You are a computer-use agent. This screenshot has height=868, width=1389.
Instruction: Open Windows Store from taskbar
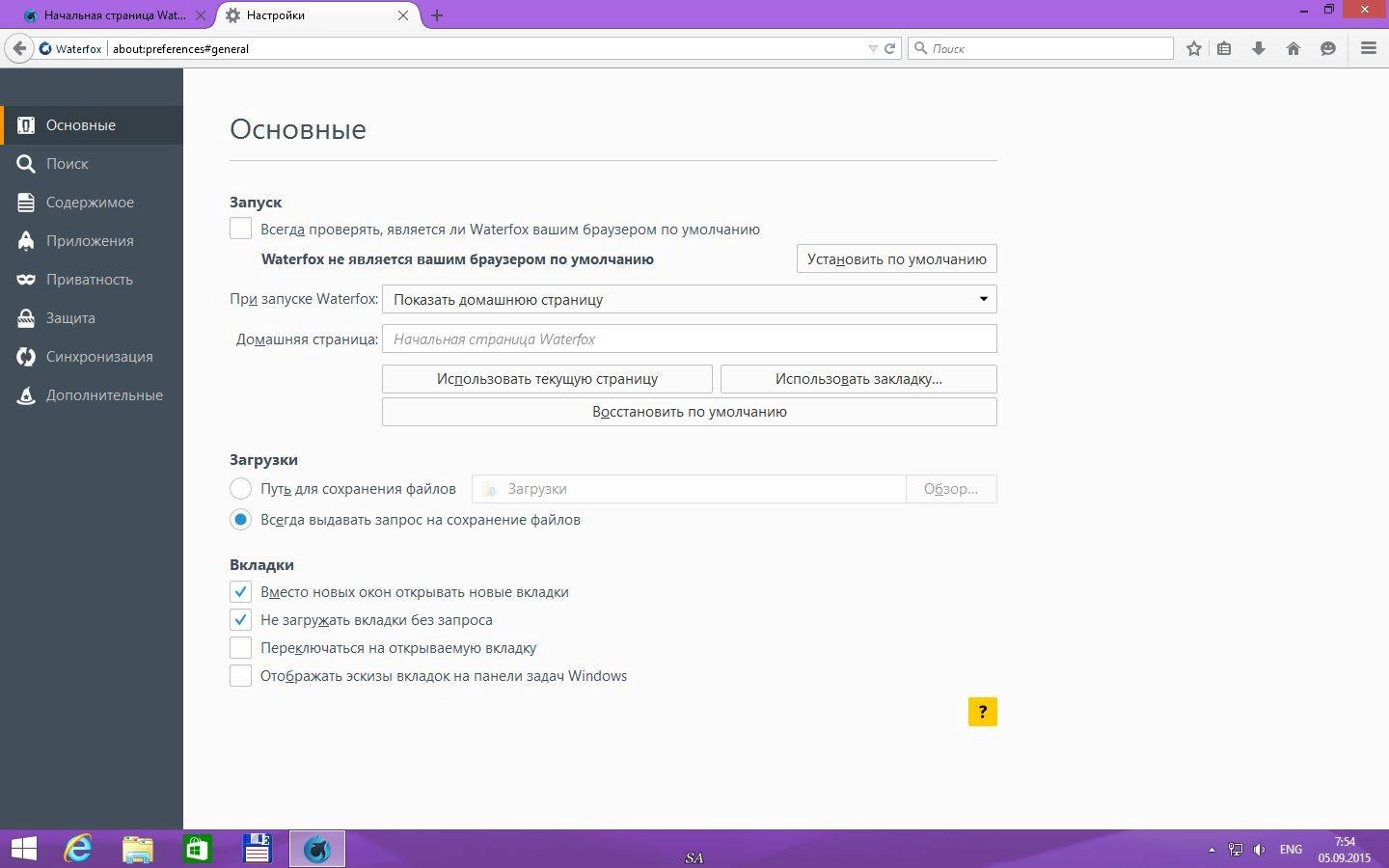[x=198, y=849]
